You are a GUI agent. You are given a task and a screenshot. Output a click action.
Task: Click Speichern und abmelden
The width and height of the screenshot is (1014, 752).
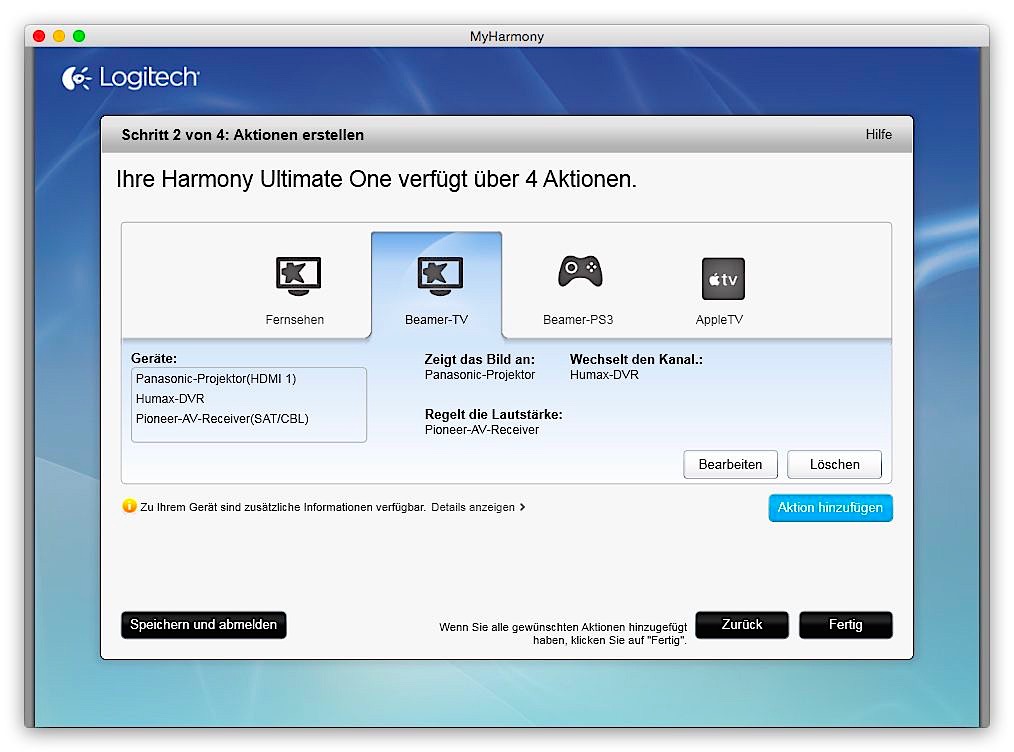pos(203,625)
